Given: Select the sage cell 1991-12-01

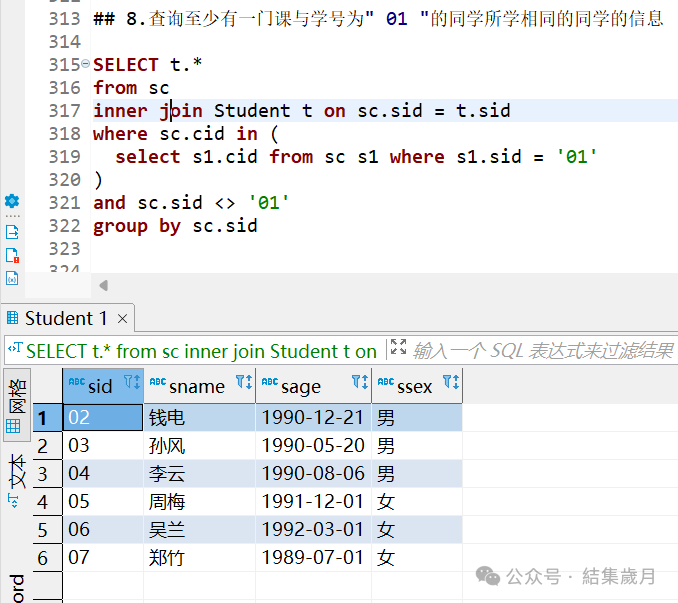Looking at the screenshot, I should pos(313,502).
